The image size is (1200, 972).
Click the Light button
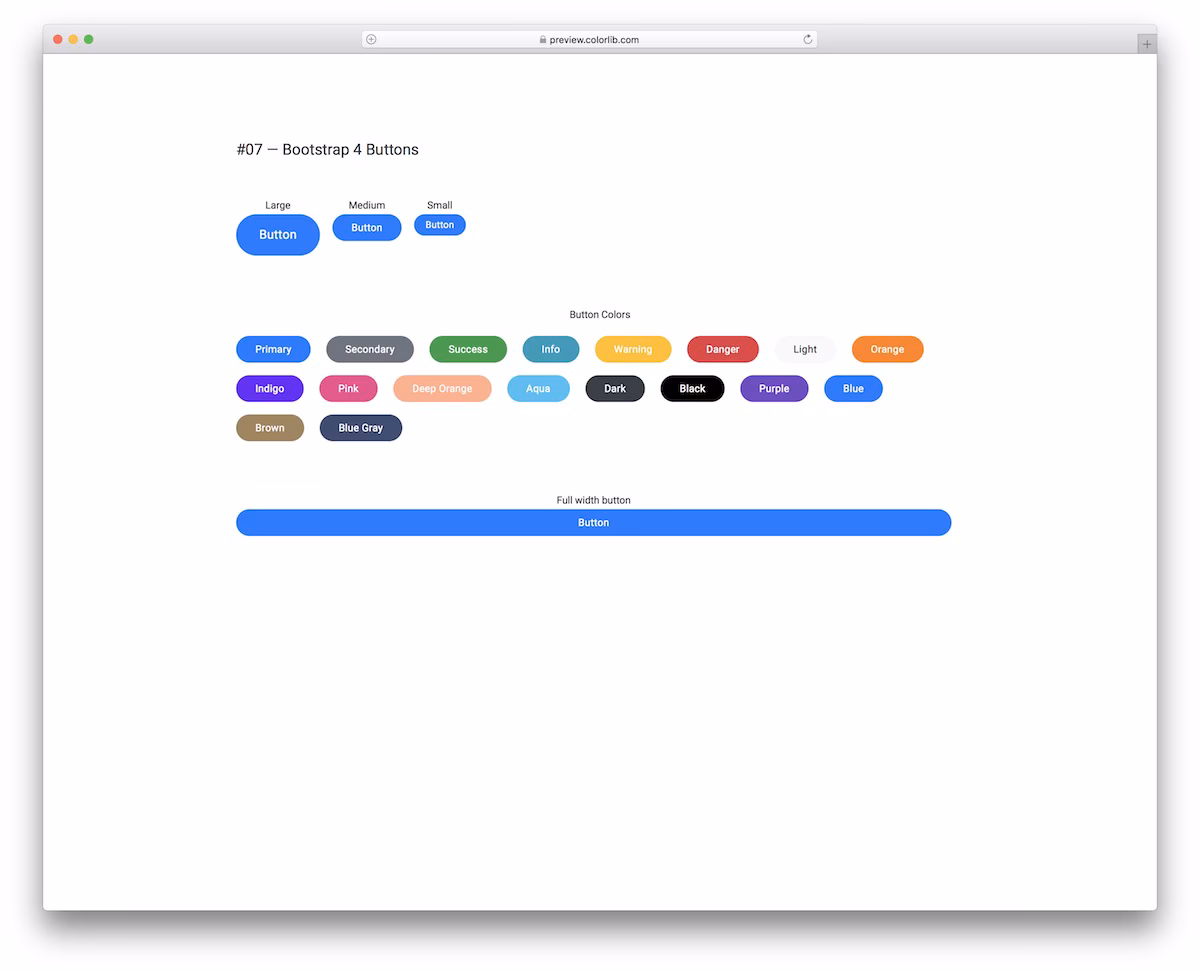[x=805, y=349]
